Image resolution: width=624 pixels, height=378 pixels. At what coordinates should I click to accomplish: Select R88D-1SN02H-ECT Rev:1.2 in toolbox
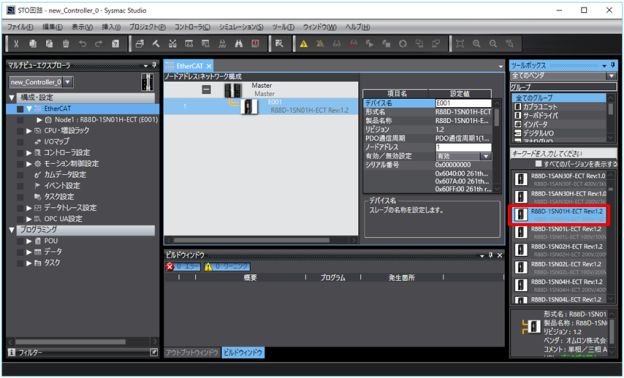coord(560,249)
